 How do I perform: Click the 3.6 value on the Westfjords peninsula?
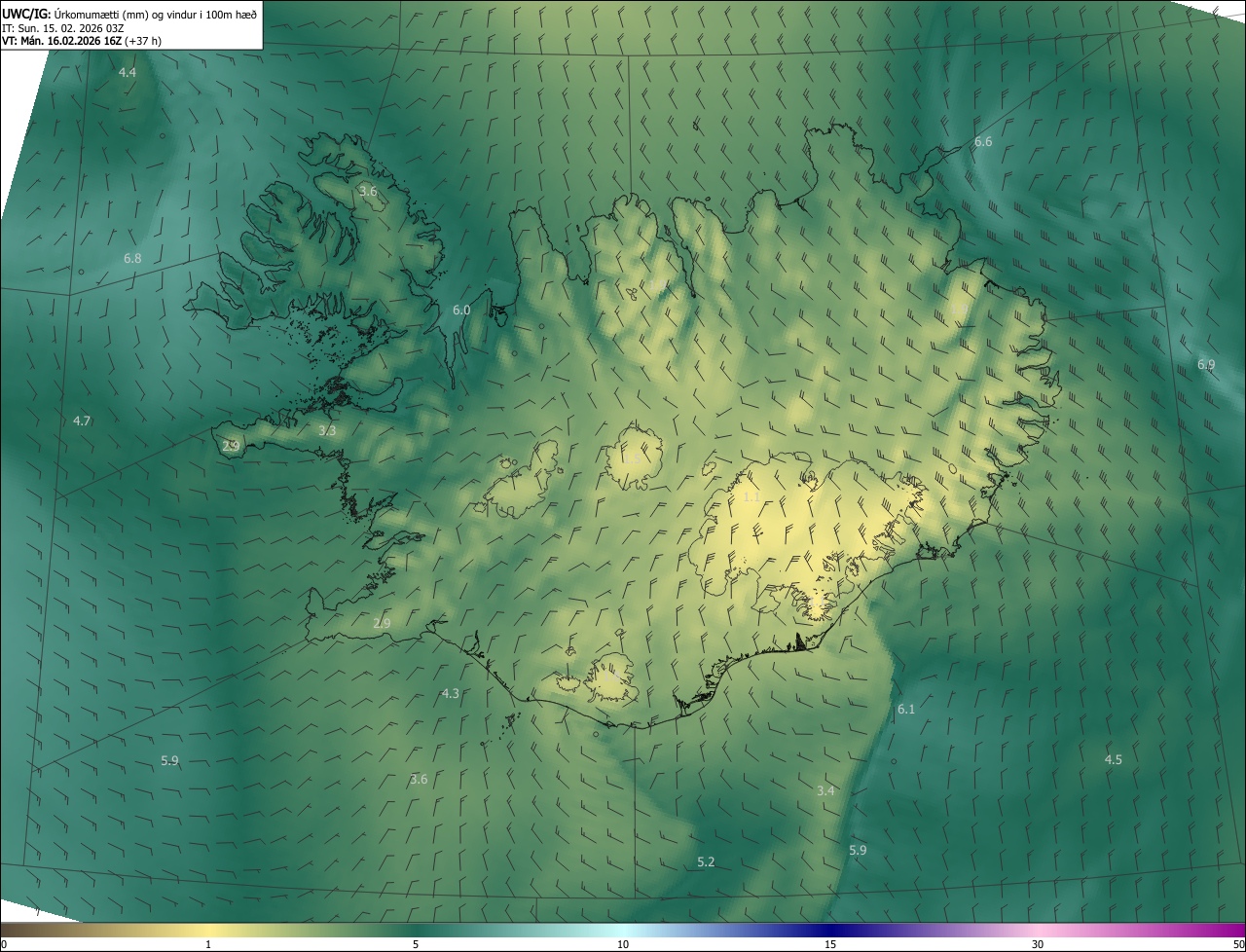[368, 191]
